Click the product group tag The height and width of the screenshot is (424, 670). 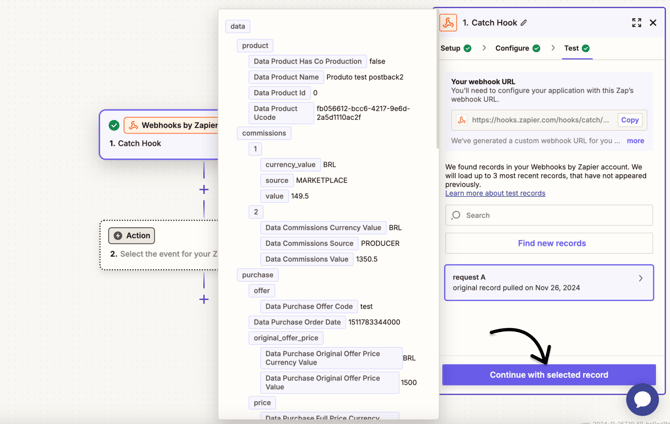(x=255, y=46)
